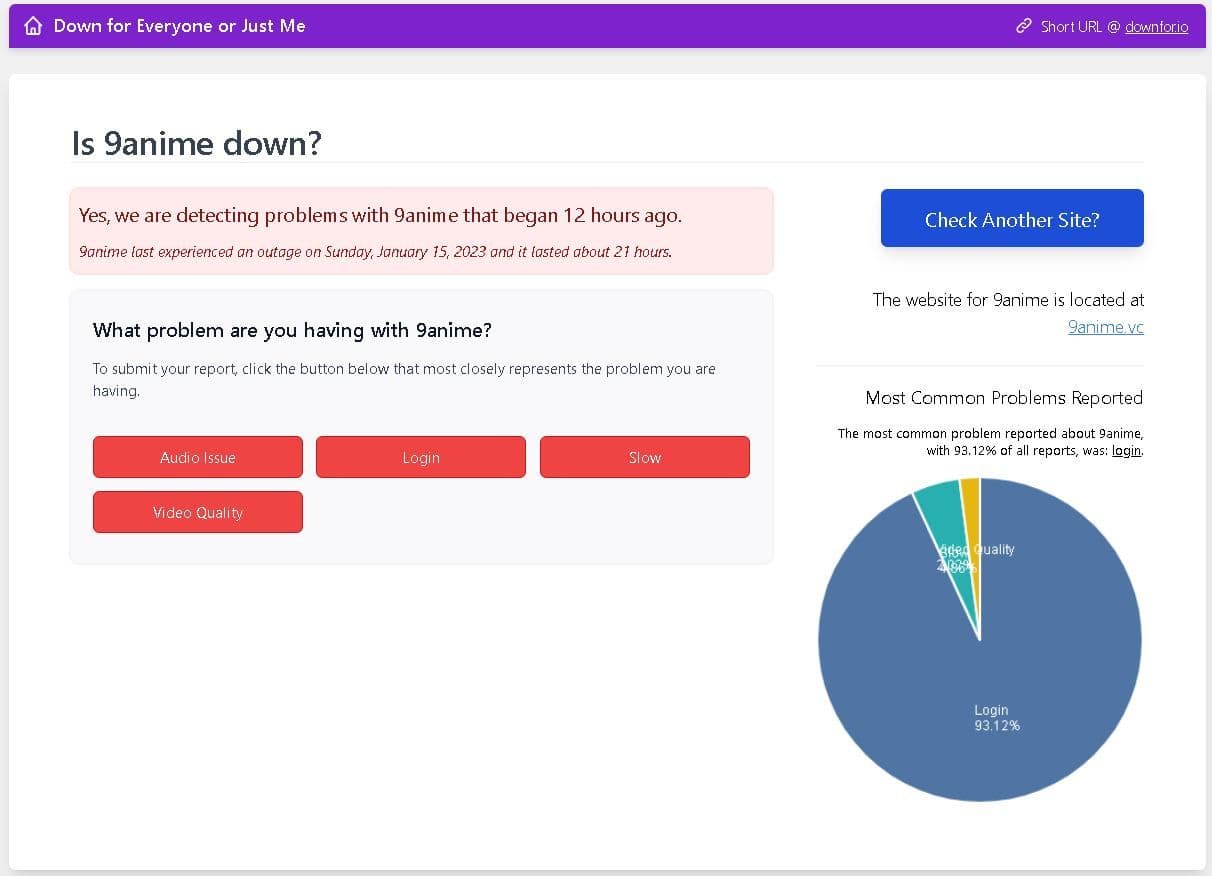Viewport: 1212px width, 876px height.
Task: Click the Is 9anime down? heading
Action: [197, 144]
